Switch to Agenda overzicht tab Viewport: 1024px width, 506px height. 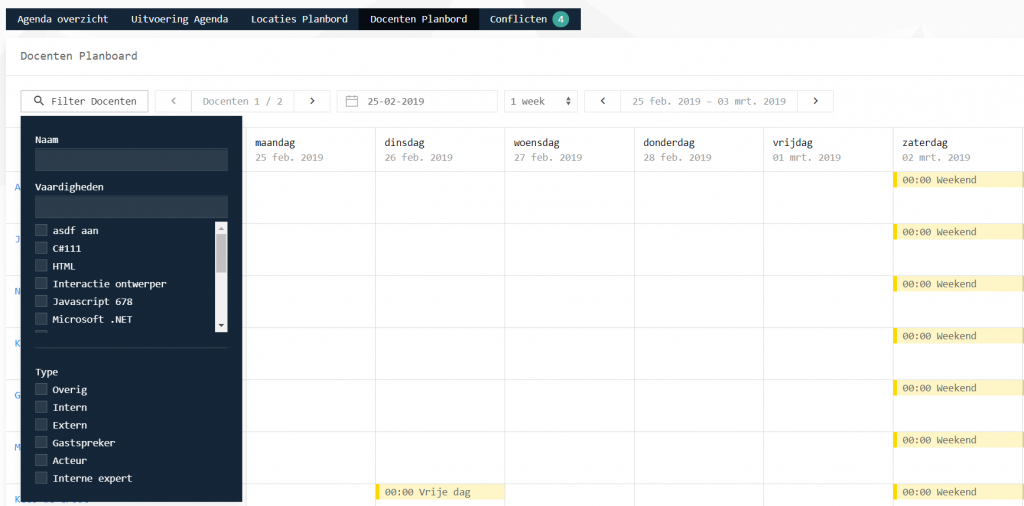[63, 19]
